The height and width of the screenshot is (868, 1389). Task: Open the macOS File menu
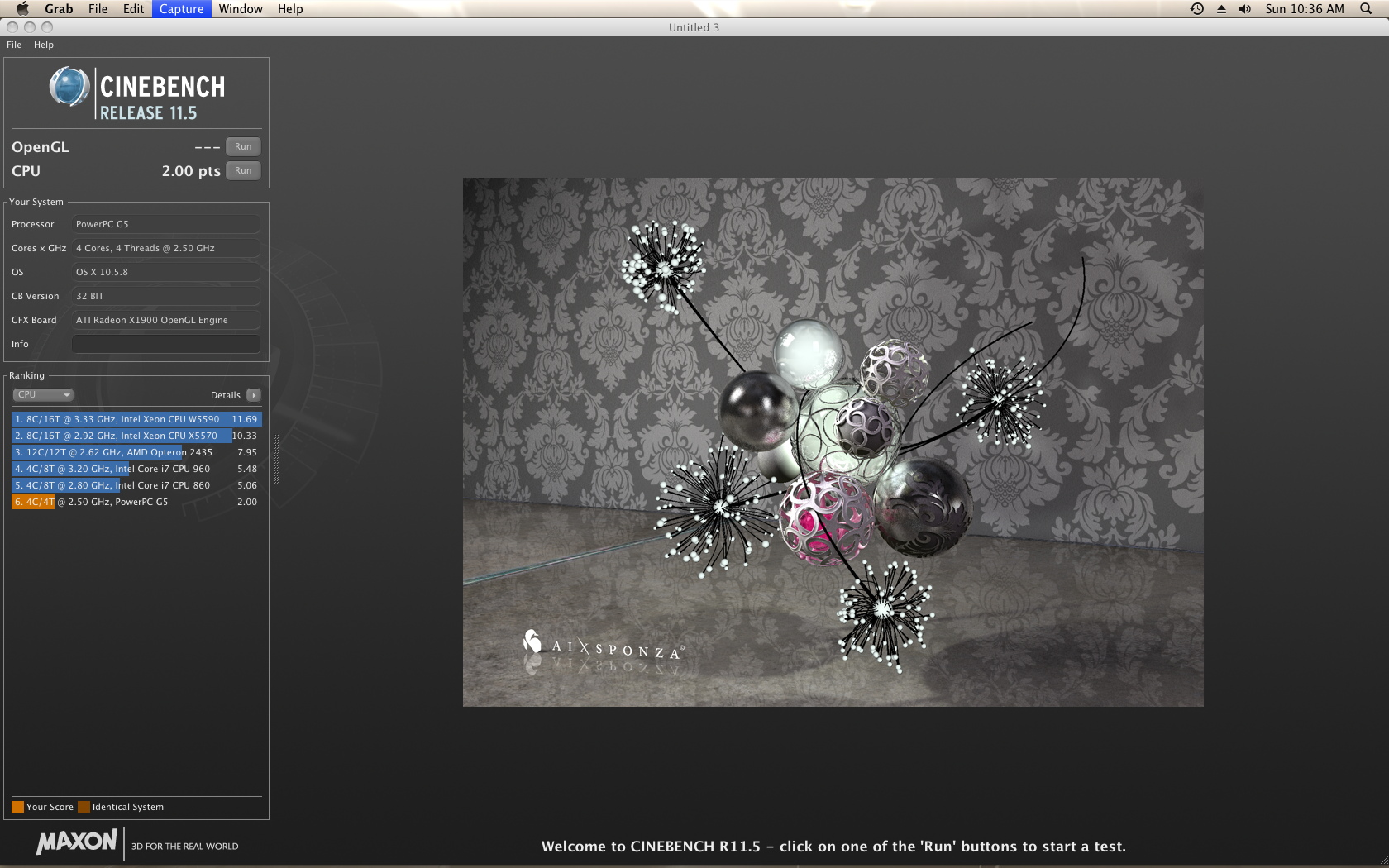(x=98, y=9)
